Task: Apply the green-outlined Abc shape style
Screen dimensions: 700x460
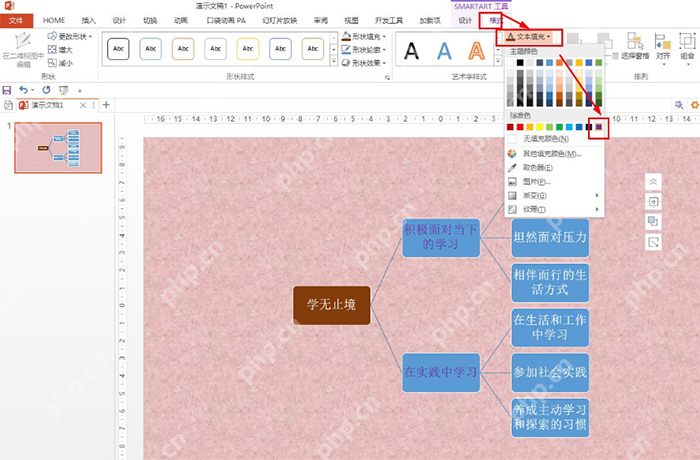Action: (x=312, y=49)
